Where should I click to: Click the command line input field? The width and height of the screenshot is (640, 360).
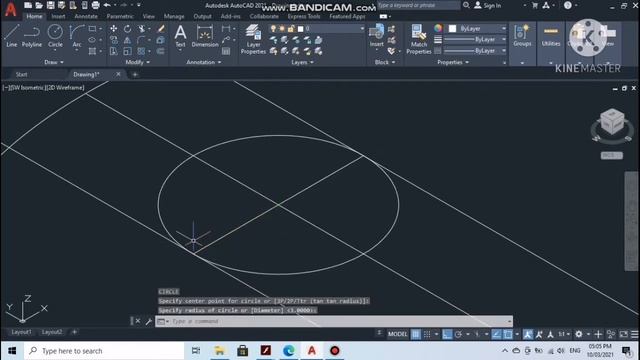[x=334, y=321]
